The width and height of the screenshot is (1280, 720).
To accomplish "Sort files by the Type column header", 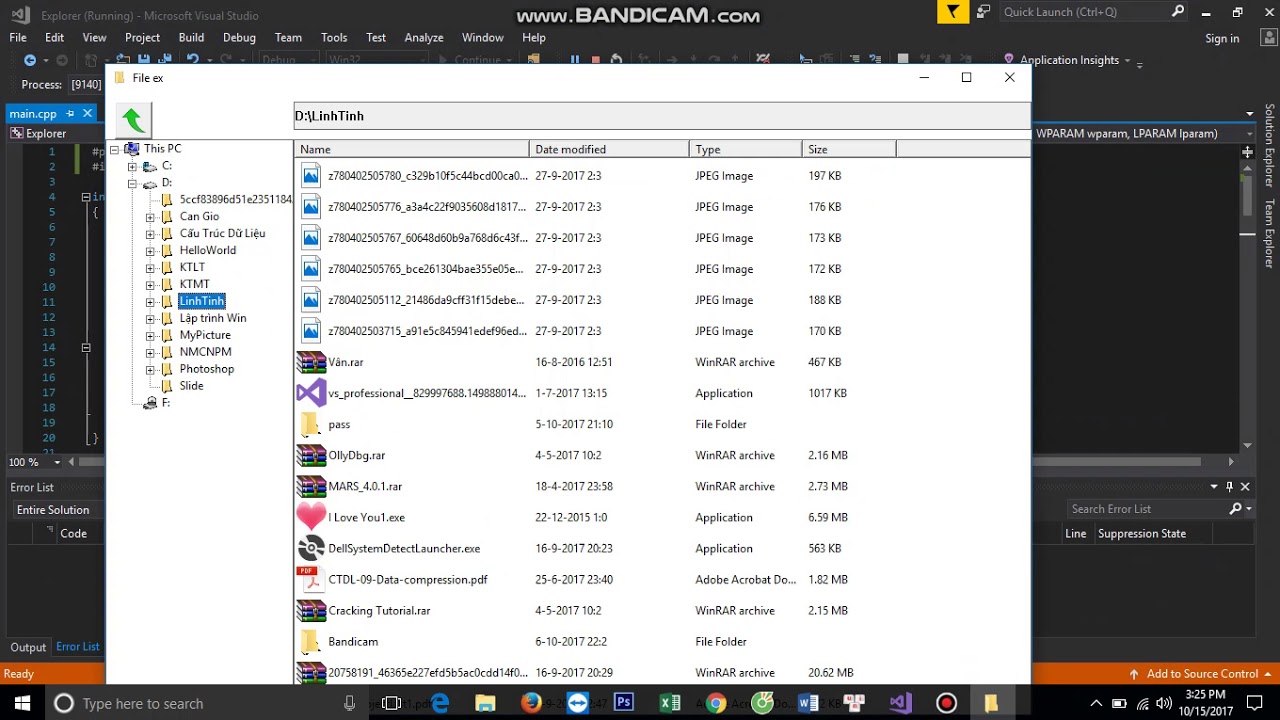I will click(746, 149).
